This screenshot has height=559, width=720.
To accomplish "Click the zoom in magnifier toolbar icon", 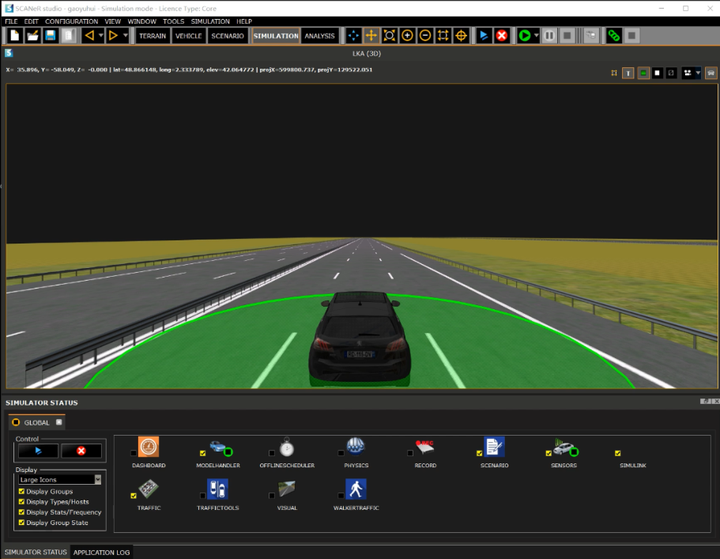I will 408,35.
